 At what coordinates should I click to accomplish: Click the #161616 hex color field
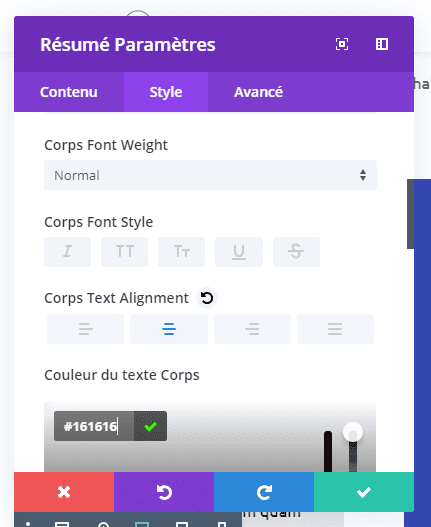[94, 426]
